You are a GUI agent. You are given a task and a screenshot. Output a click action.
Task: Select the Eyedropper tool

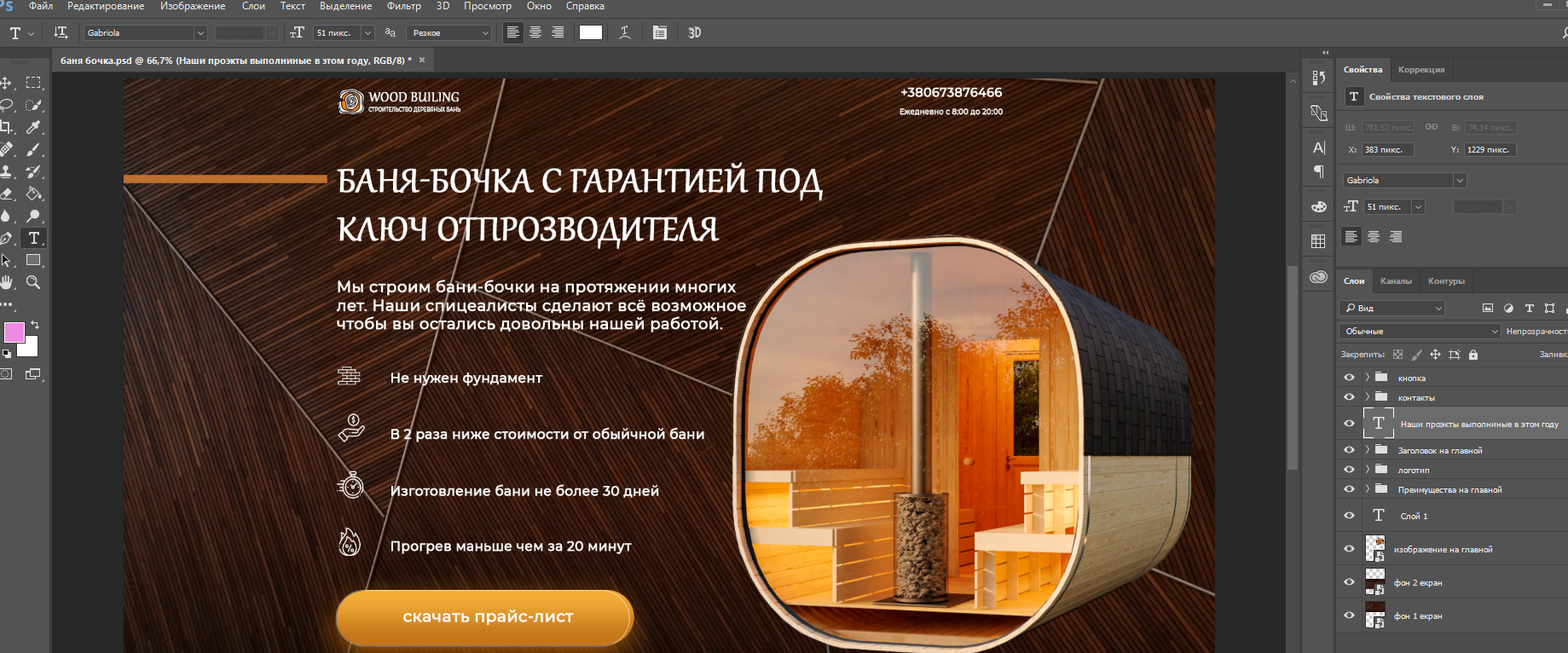pos(34,127)
